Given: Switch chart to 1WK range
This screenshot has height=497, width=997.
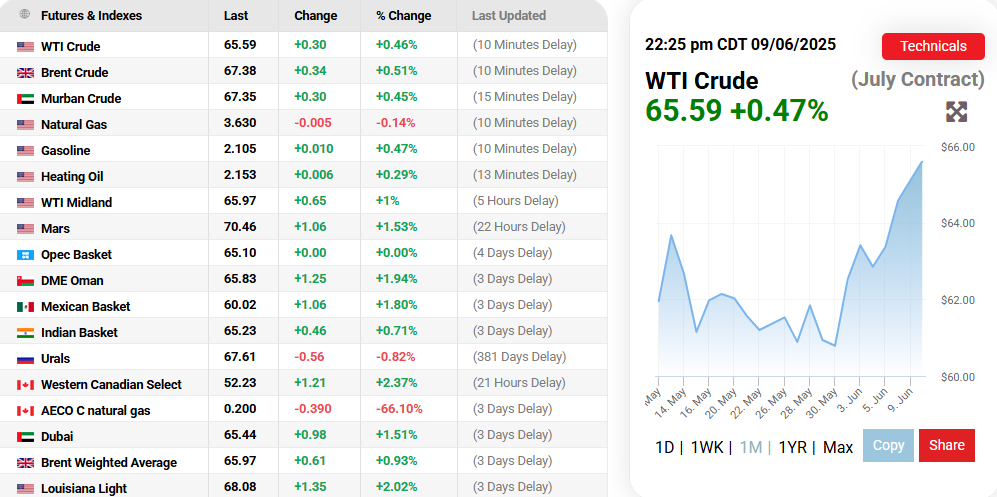Looking at the screenshot, I should (707, 447).
